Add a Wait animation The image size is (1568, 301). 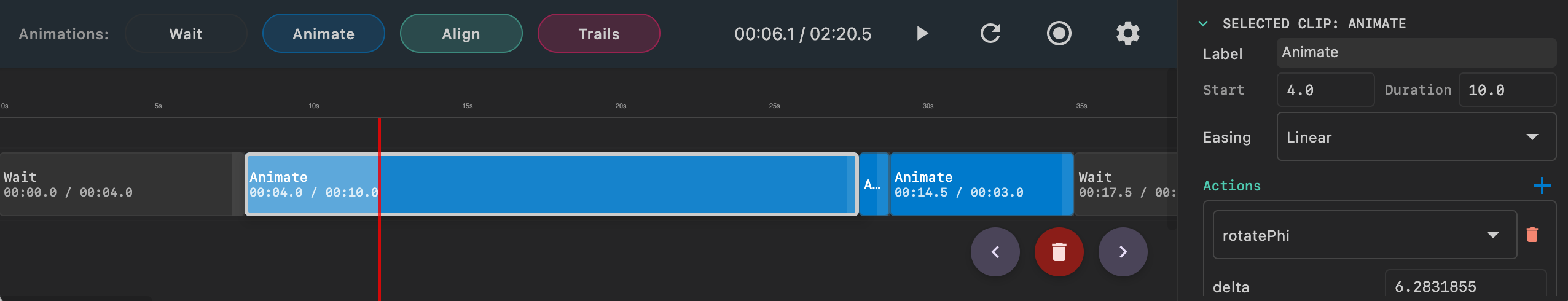pos(186,34)
